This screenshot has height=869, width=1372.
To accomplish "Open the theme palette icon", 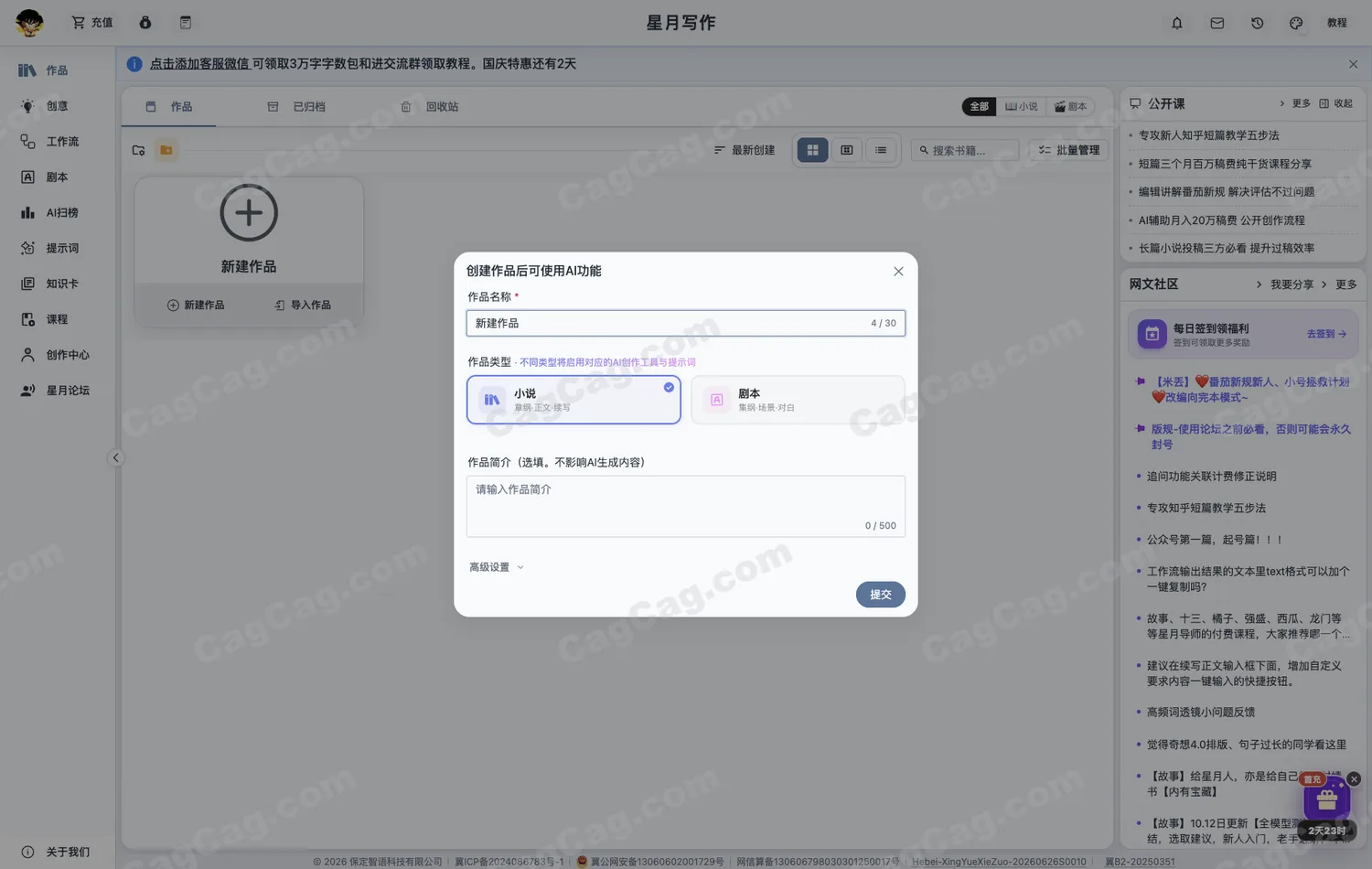I will point(1296,23).
